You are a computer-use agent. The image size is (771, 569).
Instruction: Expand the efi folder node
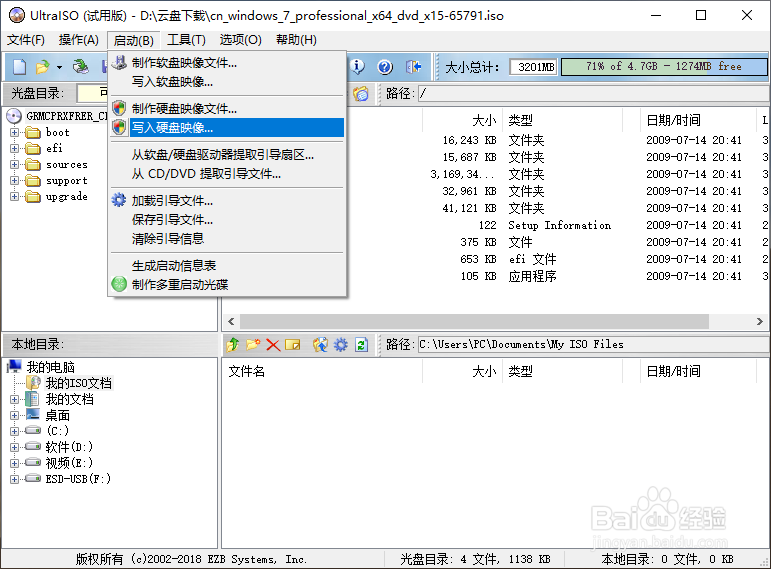coord(14,148)
